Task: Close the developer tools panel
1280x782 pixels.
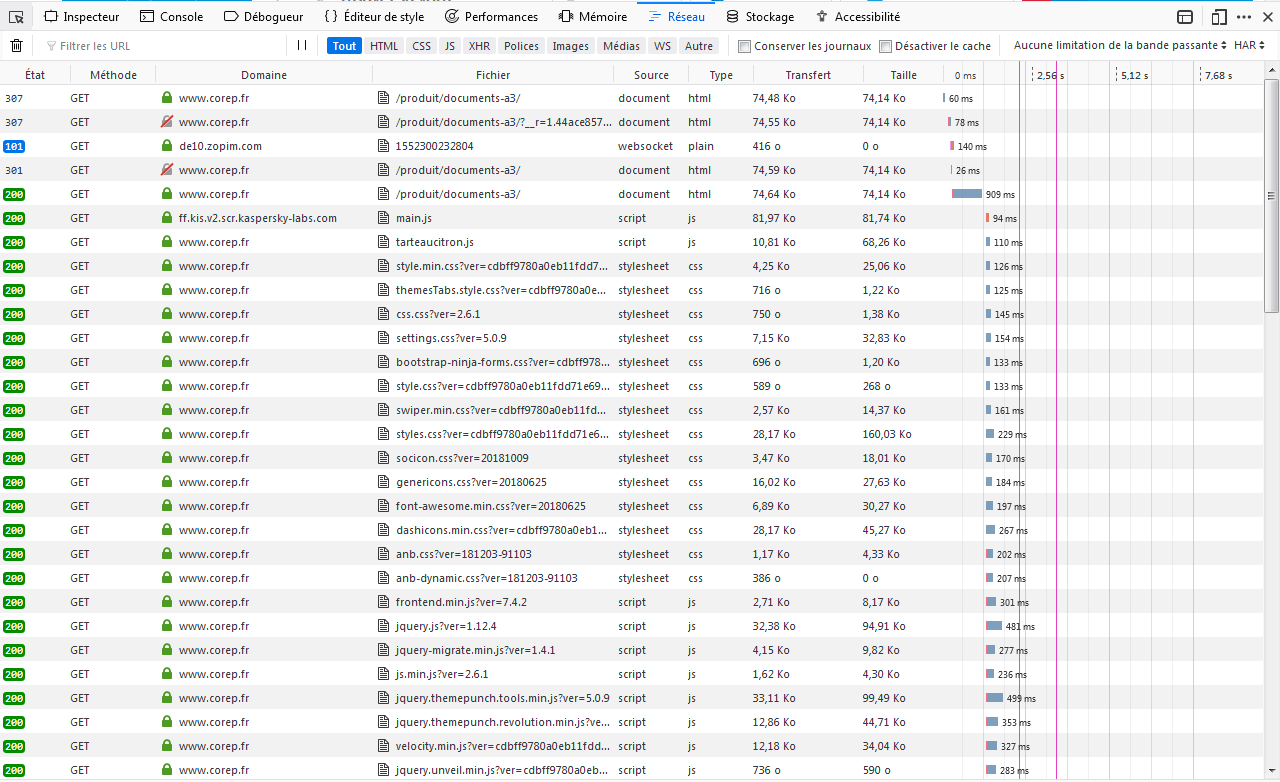Action: pyautogui.click(x=1268, y=16)
